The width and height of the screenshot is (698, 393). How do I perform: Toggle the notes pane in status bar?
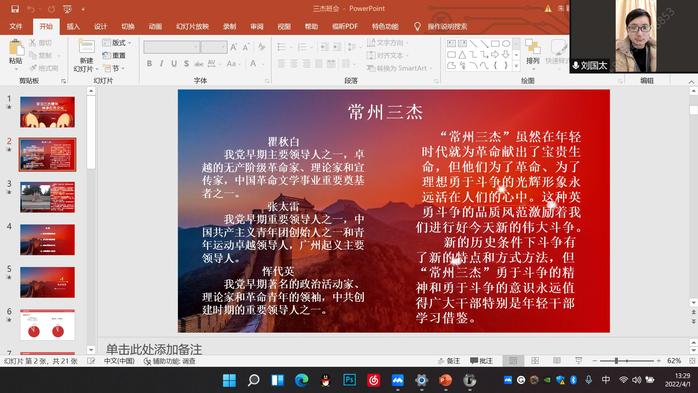(x=449, y=361)
